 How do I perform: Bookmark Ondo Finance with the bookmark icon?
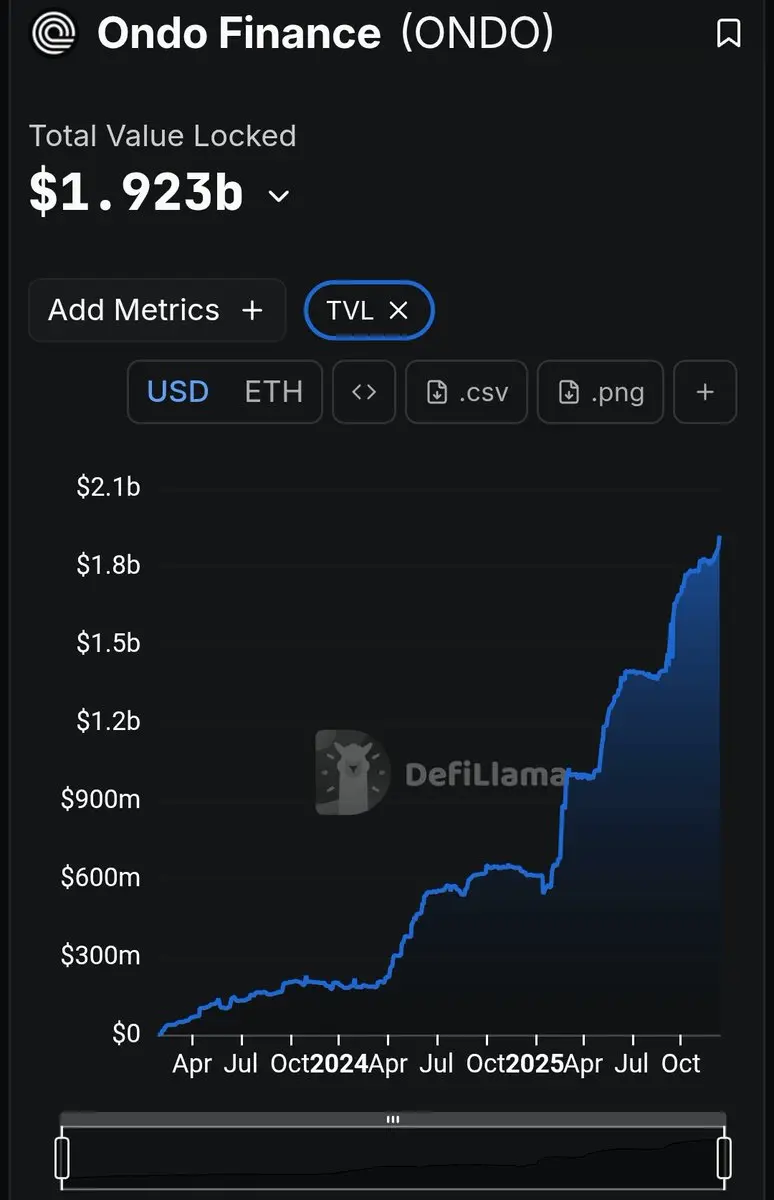(x=729, y=34)
